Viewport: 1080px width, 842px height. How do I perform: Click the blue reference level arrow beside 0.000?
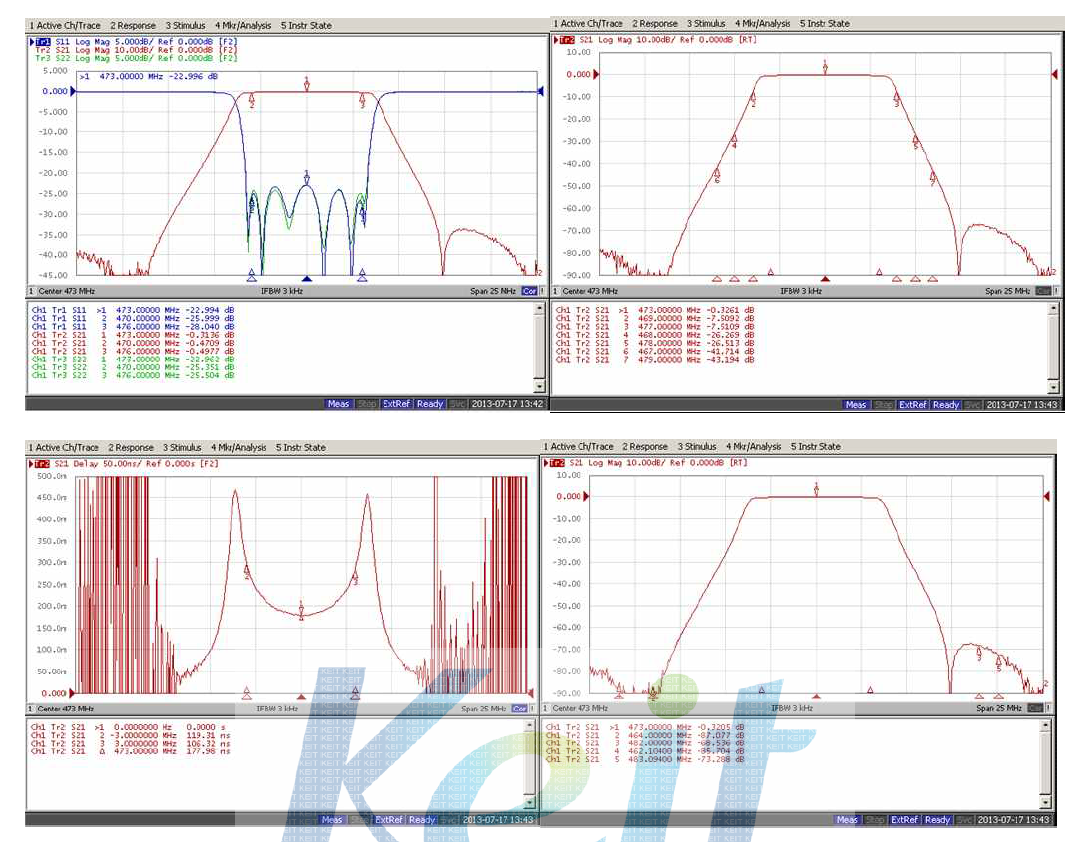tap(72, 91)
